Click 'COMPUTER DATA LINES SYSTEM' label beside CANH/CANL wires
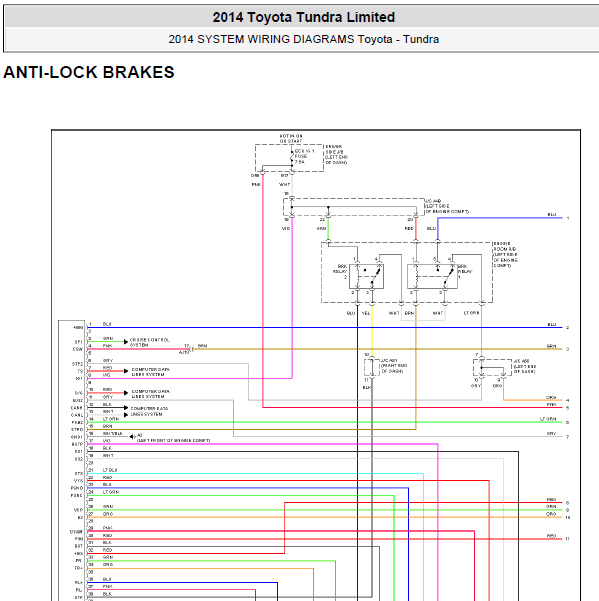Viewport: 599px width, 601px height. pos(149,411)
